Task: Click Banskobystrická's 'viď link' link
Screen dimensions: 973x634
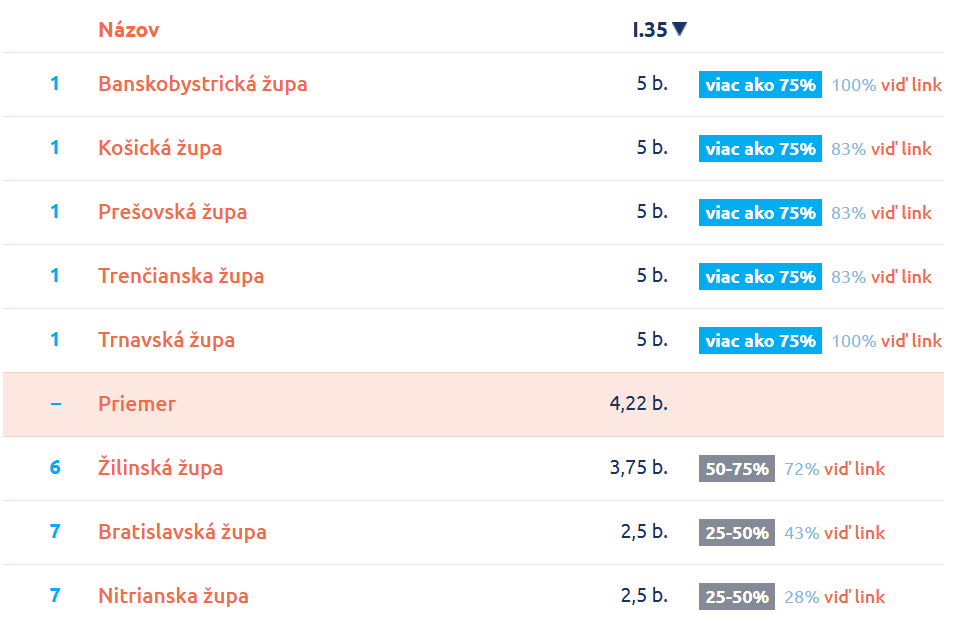Action: point(912,85)
